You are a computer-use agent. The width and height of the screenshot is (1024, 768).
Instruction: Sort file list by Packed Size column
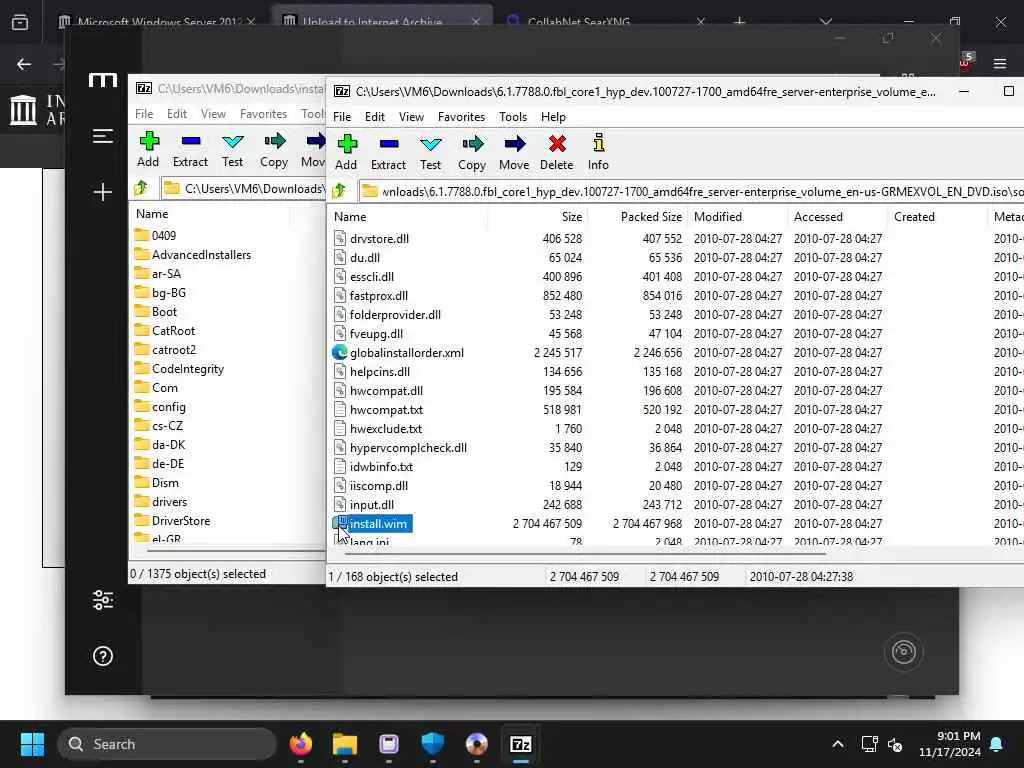[x=637, y=217]
